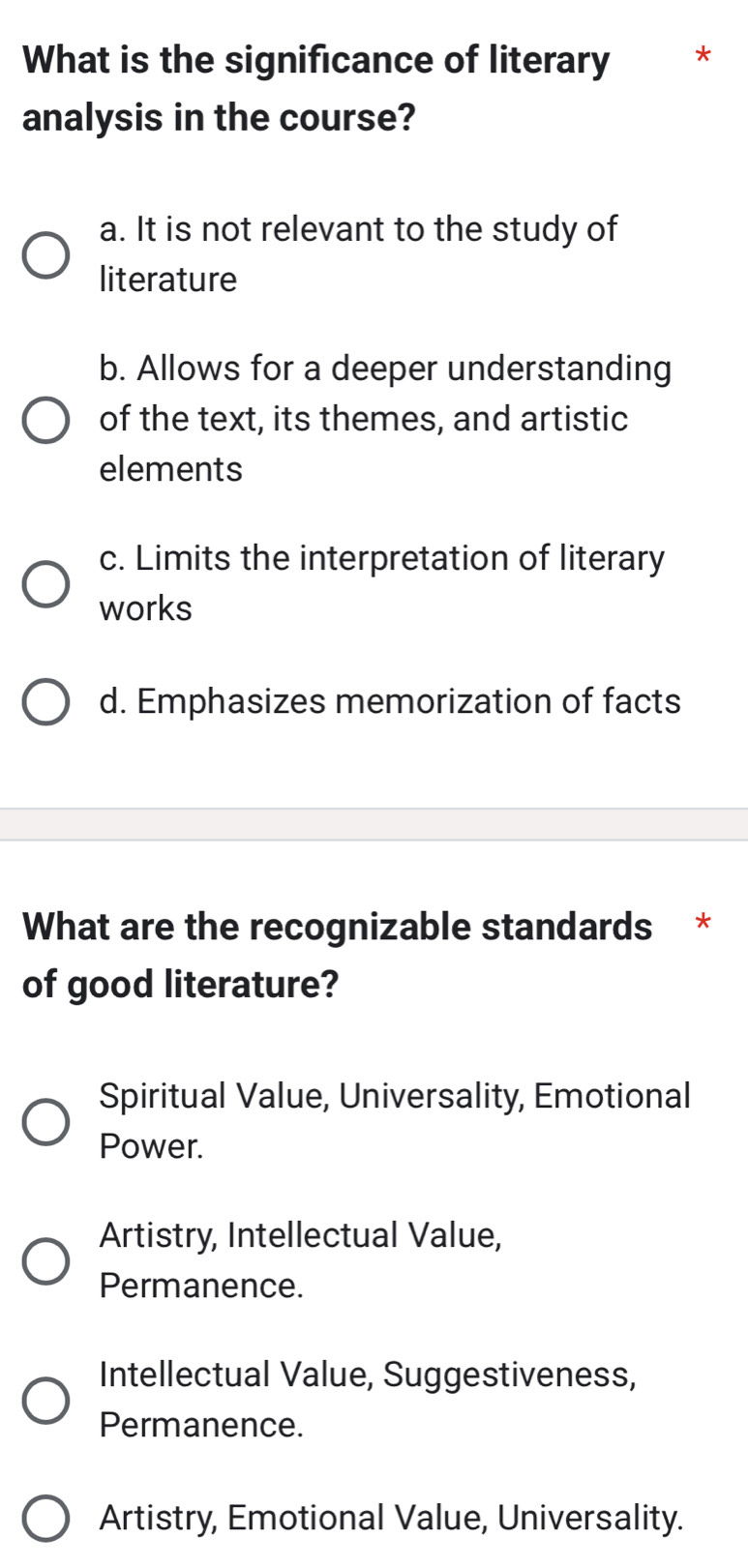Viewport: 748px width, 1568px height.
Task: Choose option b radio about deeper understanding
Action: coord(45,419)
